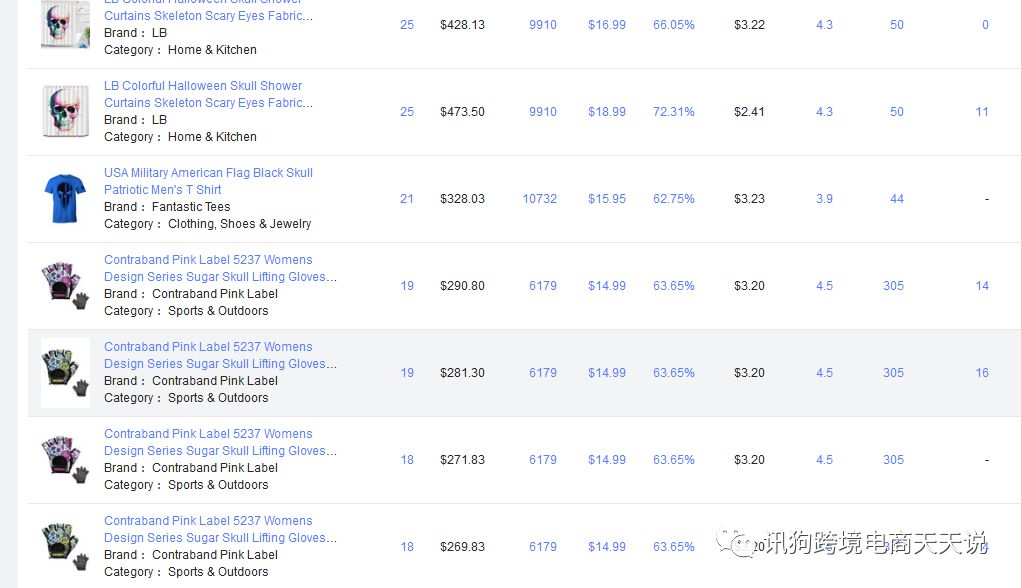The height and width of the screenshot is (588, 1021).
Task: Open the lifting gloves thumbnail in the $281.30 row
Action: tap(65, 373)
